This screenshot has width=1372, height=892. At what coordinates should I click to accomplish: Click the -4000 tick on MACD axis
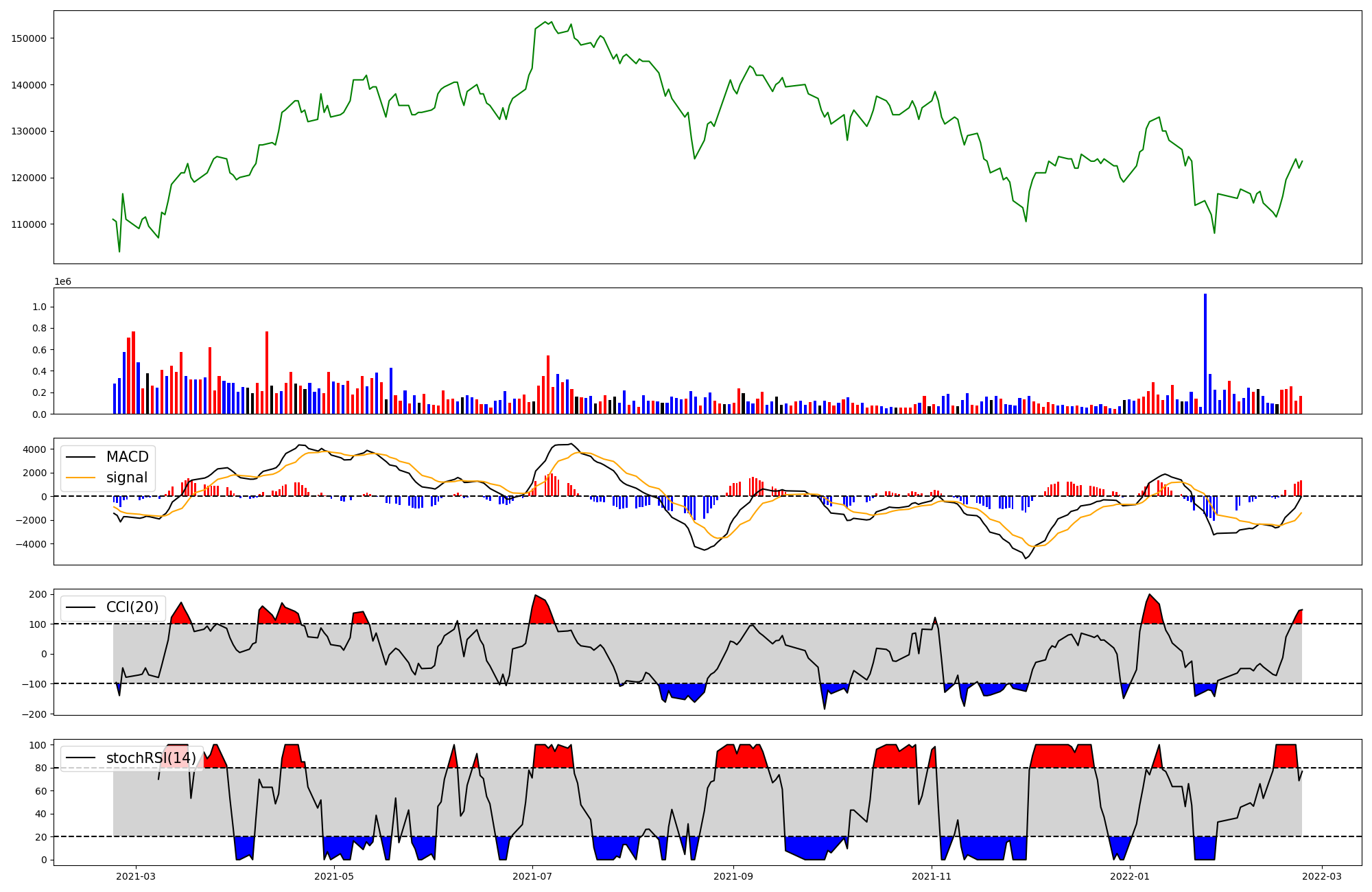pos(31,544)
